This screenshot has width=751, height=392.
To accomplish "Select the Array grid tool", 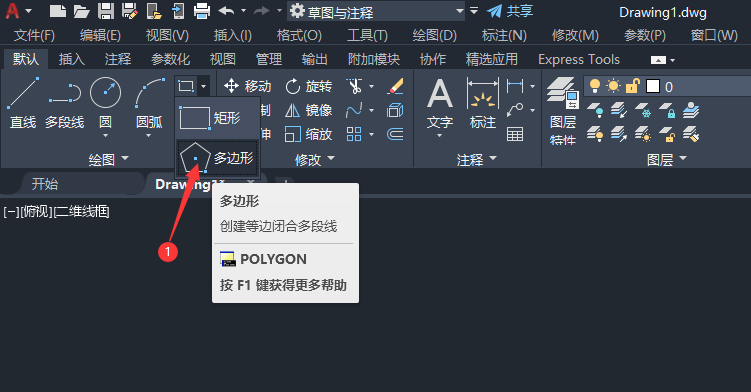I will pyautogui.click(x=354, y=134).
